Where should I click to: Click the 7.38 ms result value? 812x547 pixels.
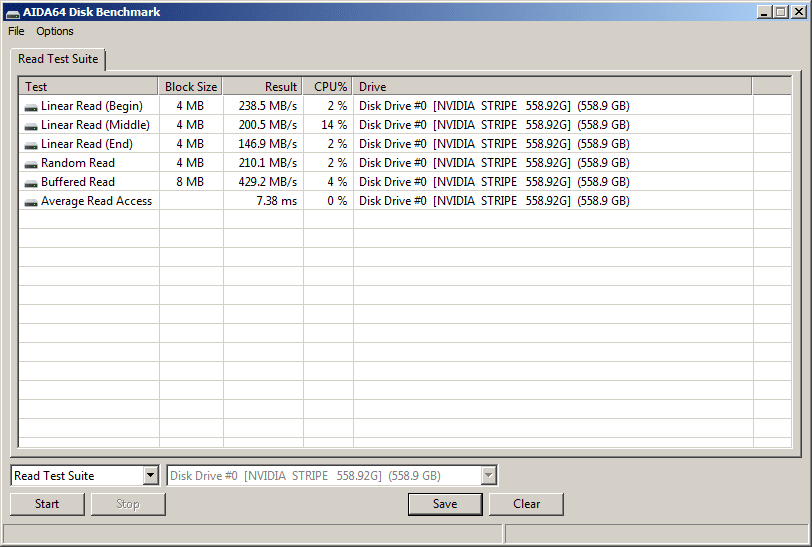click(277, 201)
